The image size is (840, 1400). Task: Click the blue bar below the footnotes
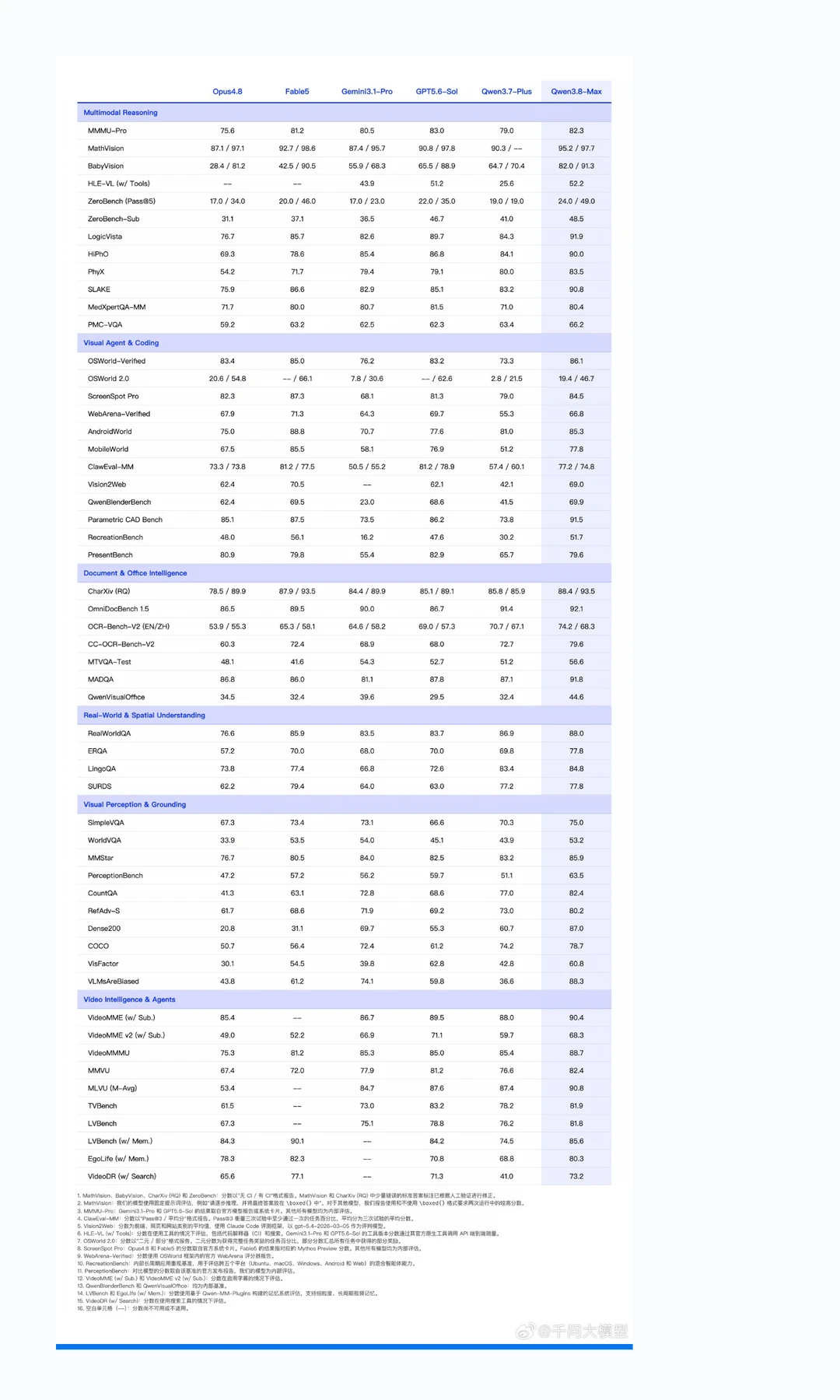(344, 1346)
